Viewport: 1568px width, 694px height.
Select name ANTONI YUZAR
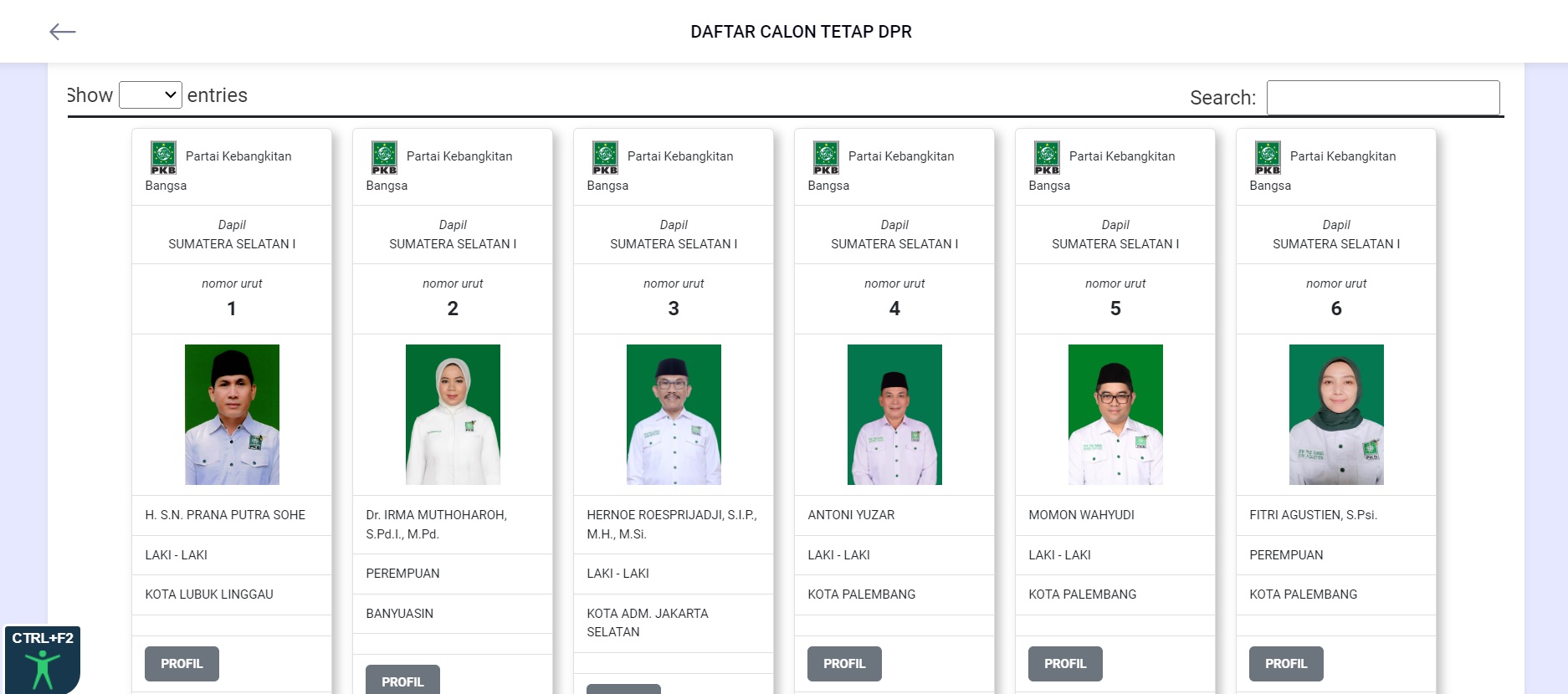851,515
